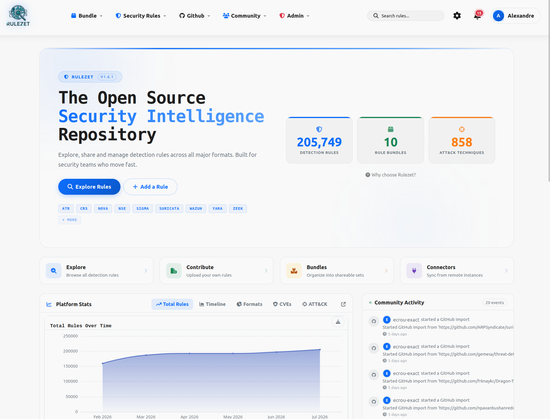550x419 pixels.
Task: Open the Admin dropdown menu
Action: [294, 16]
